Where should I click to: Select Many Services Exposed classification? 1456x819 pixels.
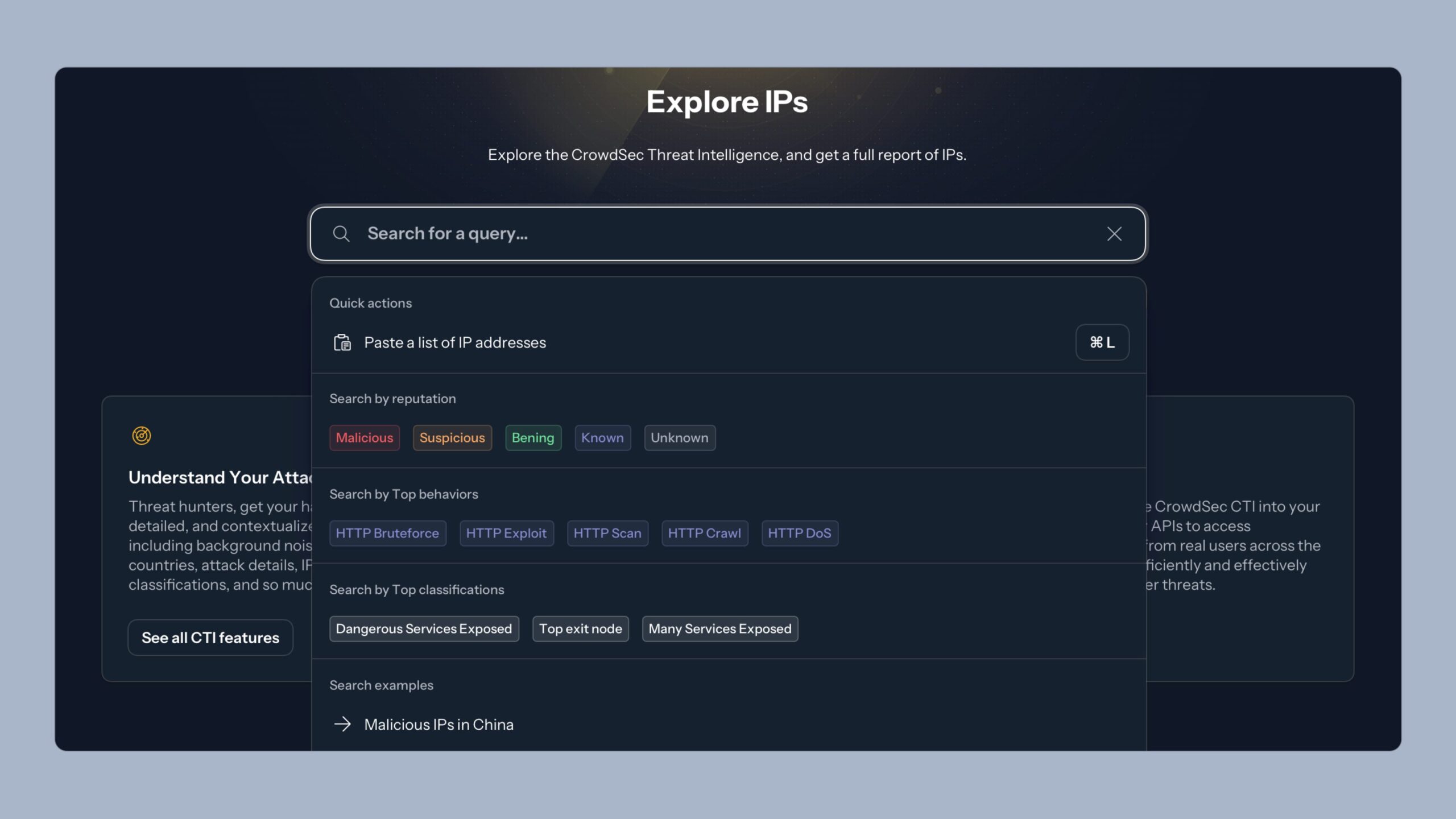(720, 629)
